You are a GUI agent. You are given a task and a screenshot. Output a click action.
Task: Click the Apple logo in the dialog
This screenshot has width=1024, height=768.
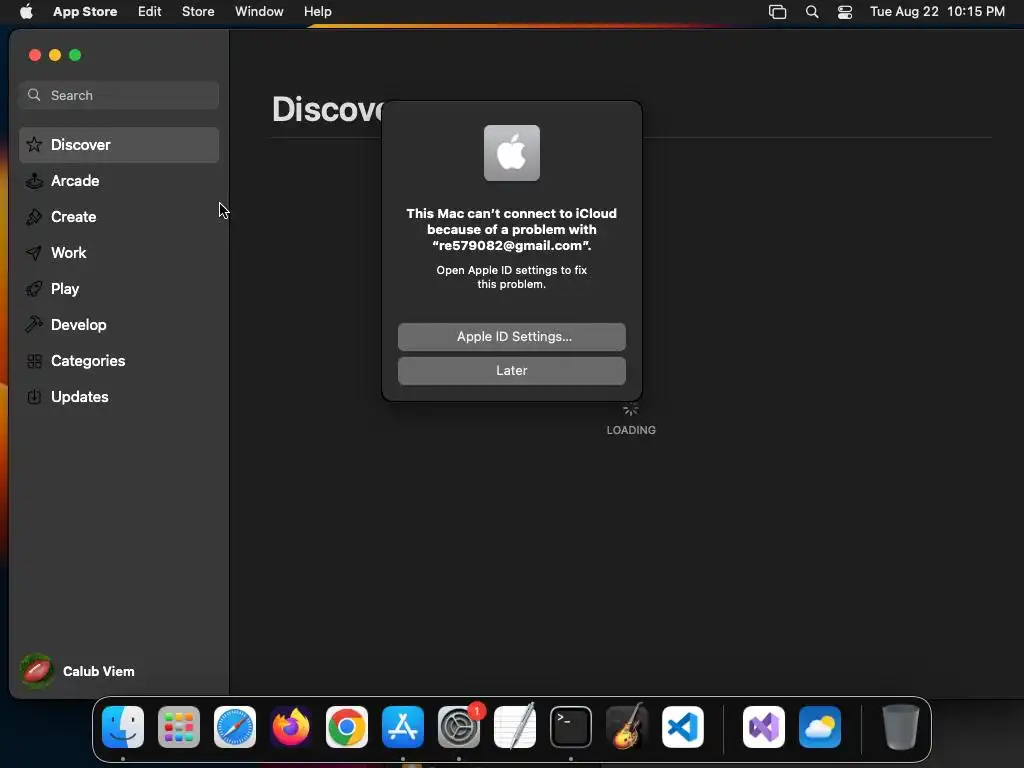(511, 153)
